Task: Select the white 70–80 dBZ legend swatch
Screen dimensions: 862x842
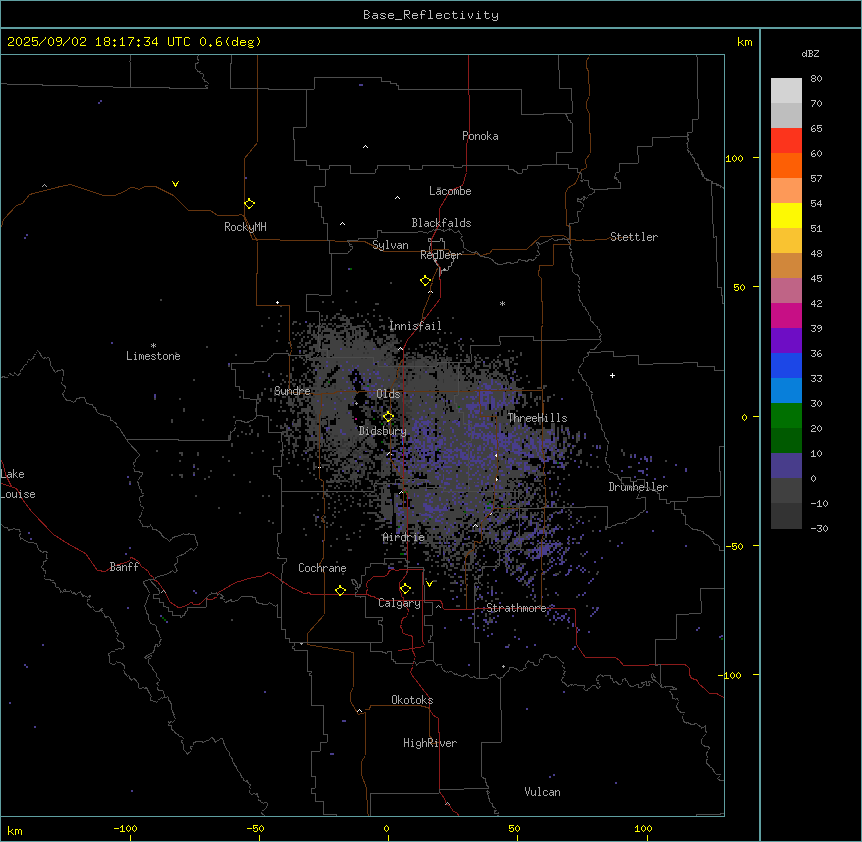Action: click(x=786, y=90)
